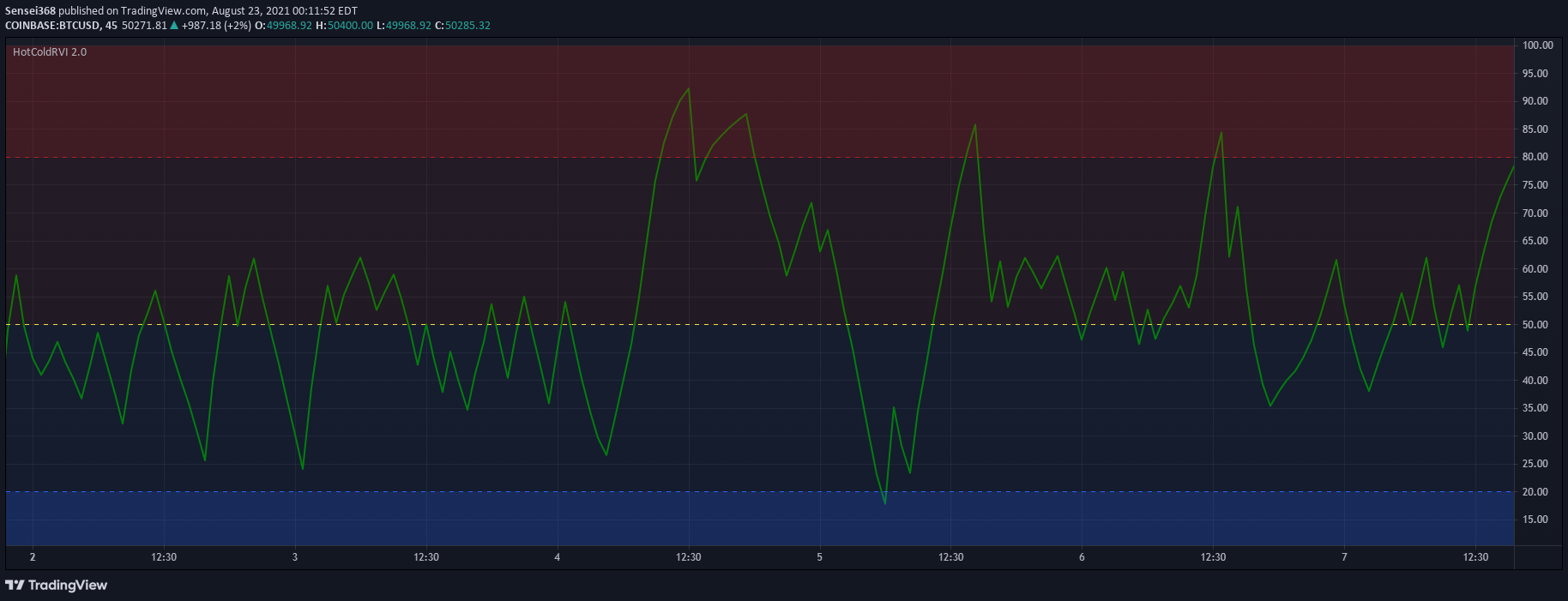Select the COINBASE:BTCUSD symbol label
This screenshot has width=1568, height=601.
point(52,26)
